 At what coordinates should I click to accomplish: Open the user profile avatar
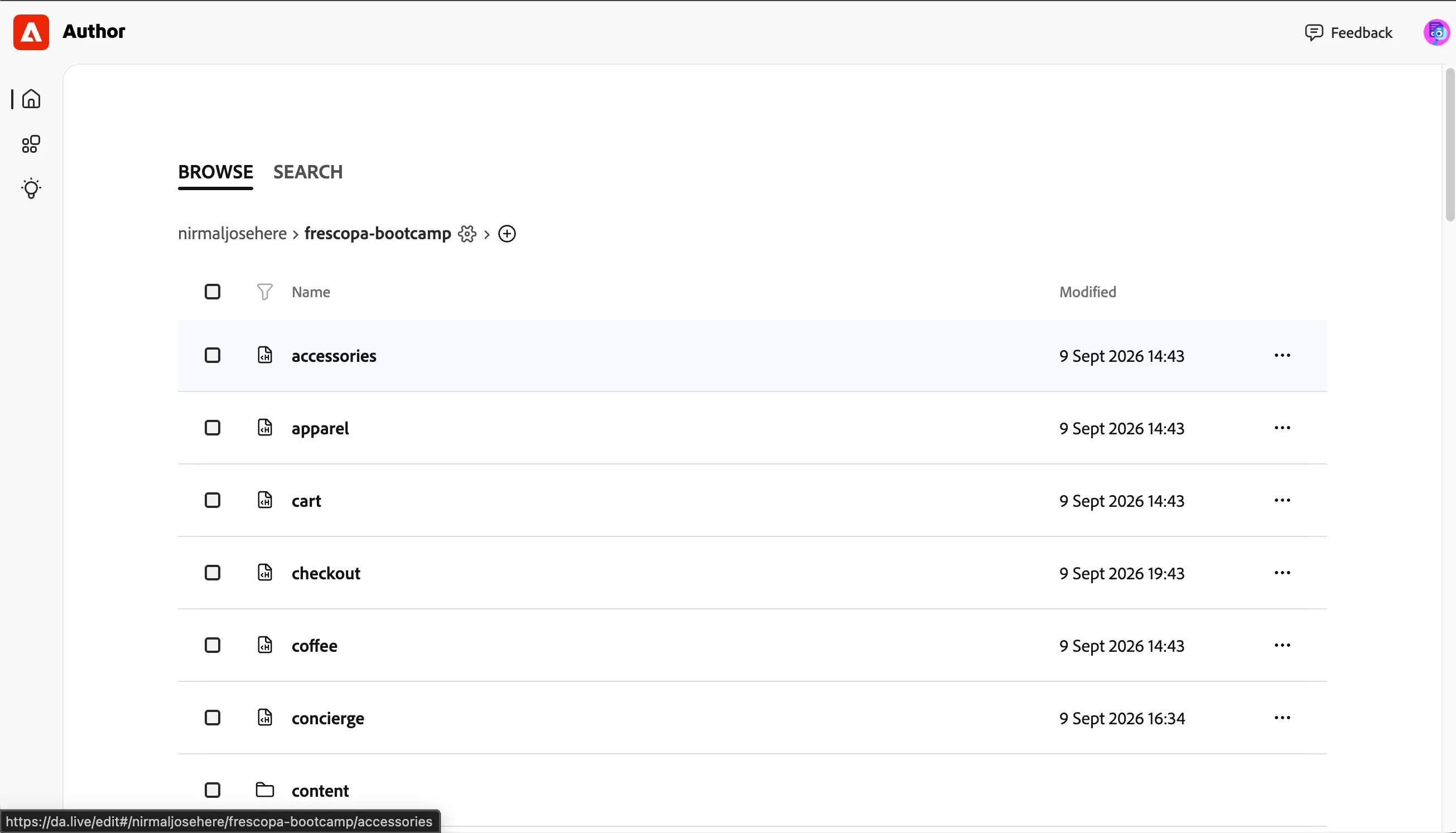[1436, 32]
